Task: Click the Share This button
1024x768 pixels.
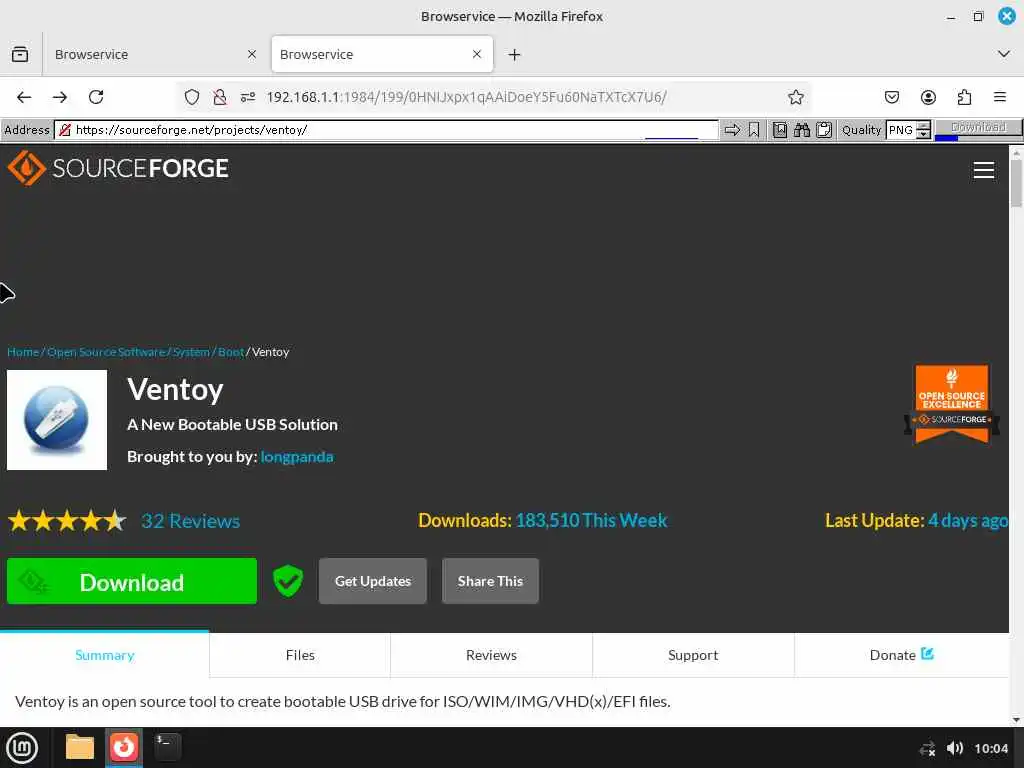Action: [490, 581]
